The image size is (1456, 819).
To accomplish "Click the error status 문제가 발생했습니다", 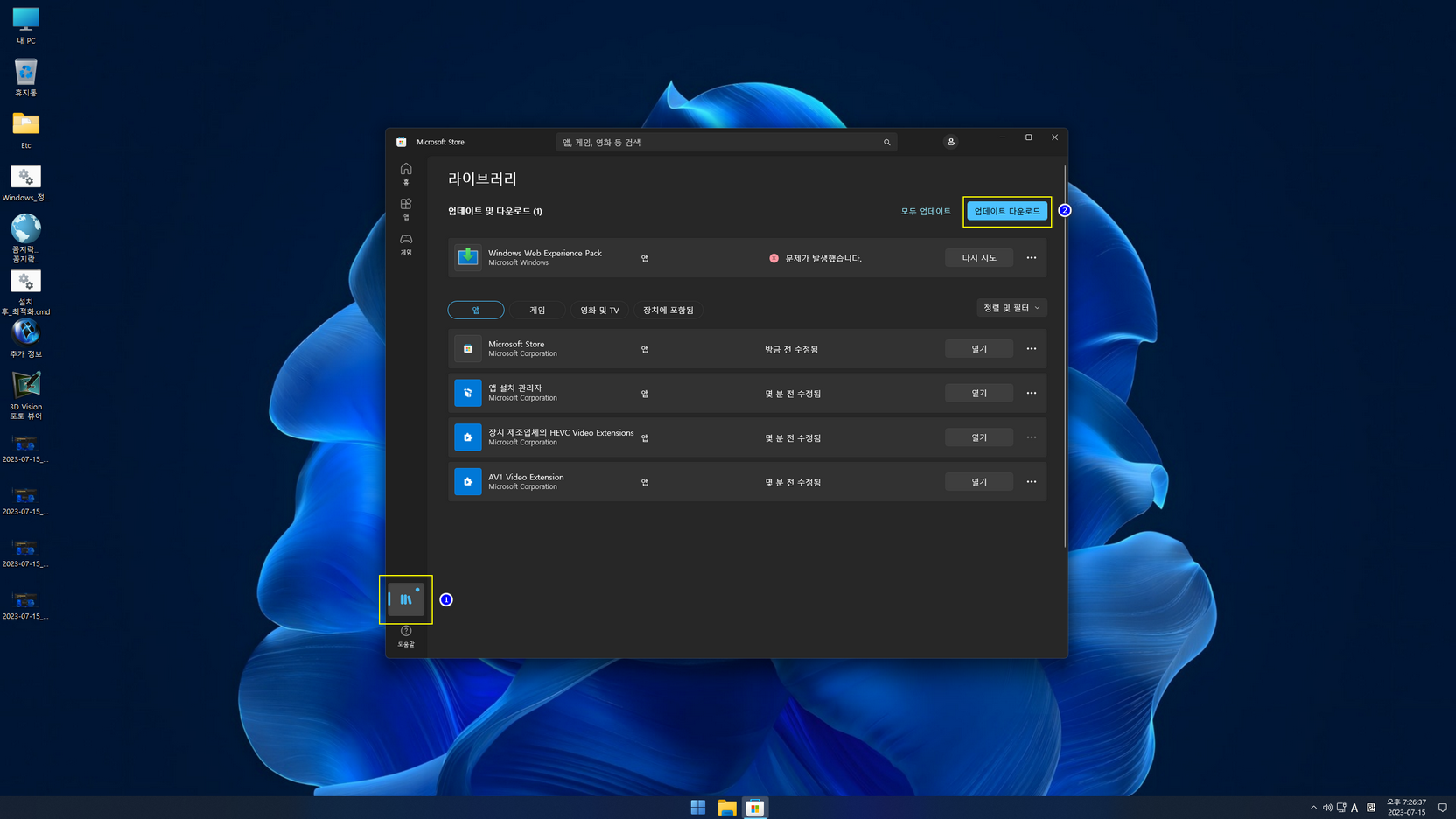I will [x=815, y=258].
